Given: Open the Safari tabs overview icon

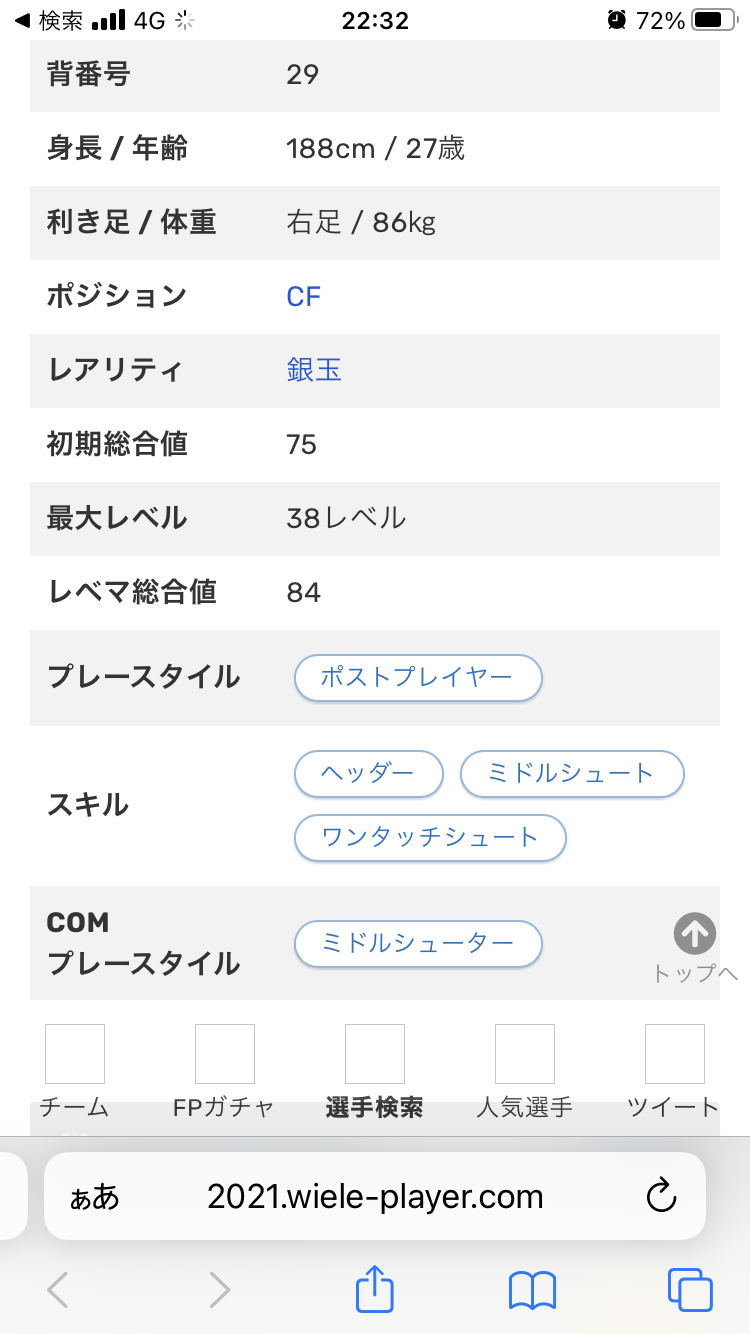Looking at the screenshot, I should [x=690, y=1290].
